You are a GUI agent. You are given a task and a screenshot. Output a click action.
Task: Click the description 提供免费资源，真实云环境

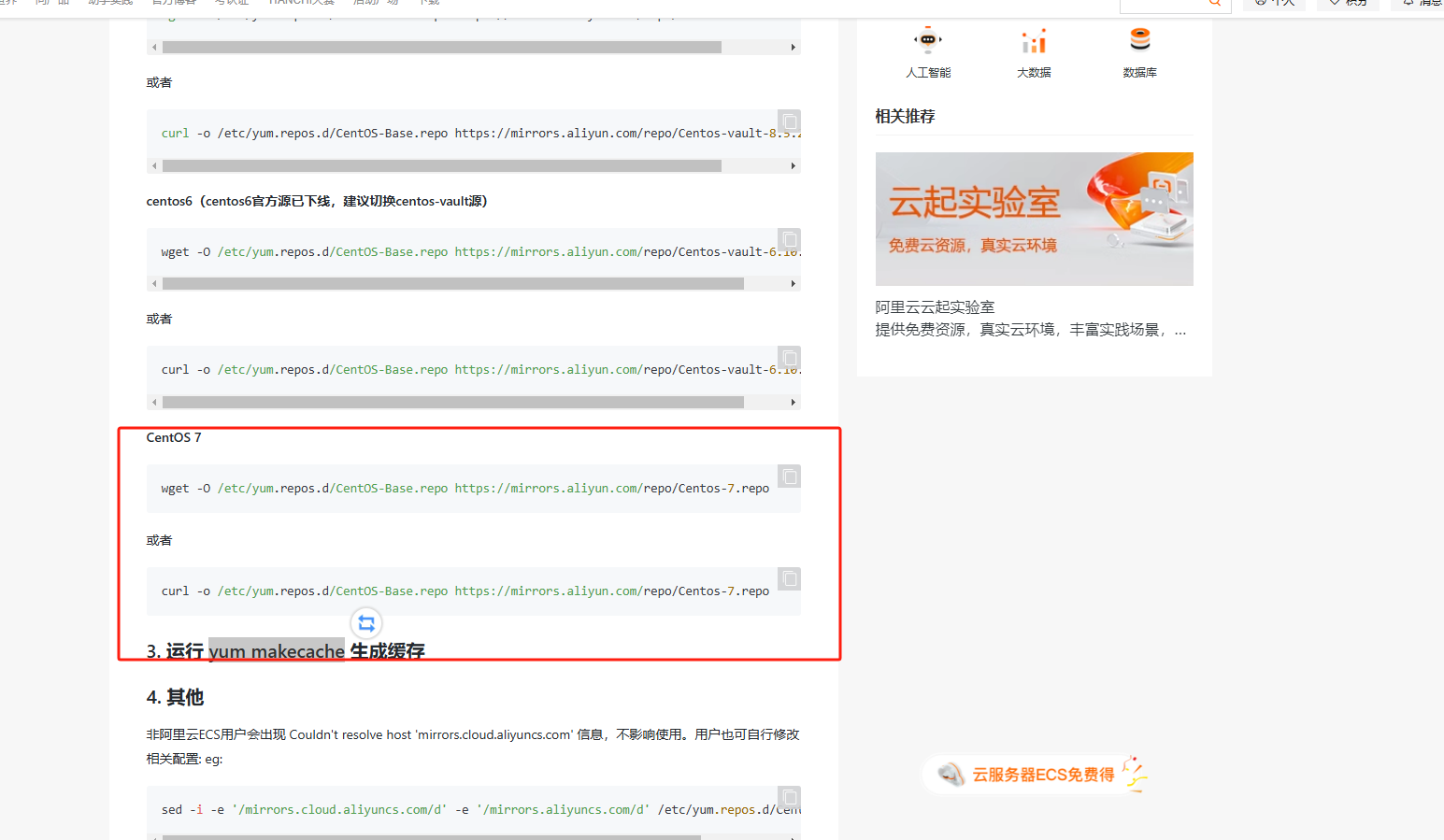[x=1031, y=330]
